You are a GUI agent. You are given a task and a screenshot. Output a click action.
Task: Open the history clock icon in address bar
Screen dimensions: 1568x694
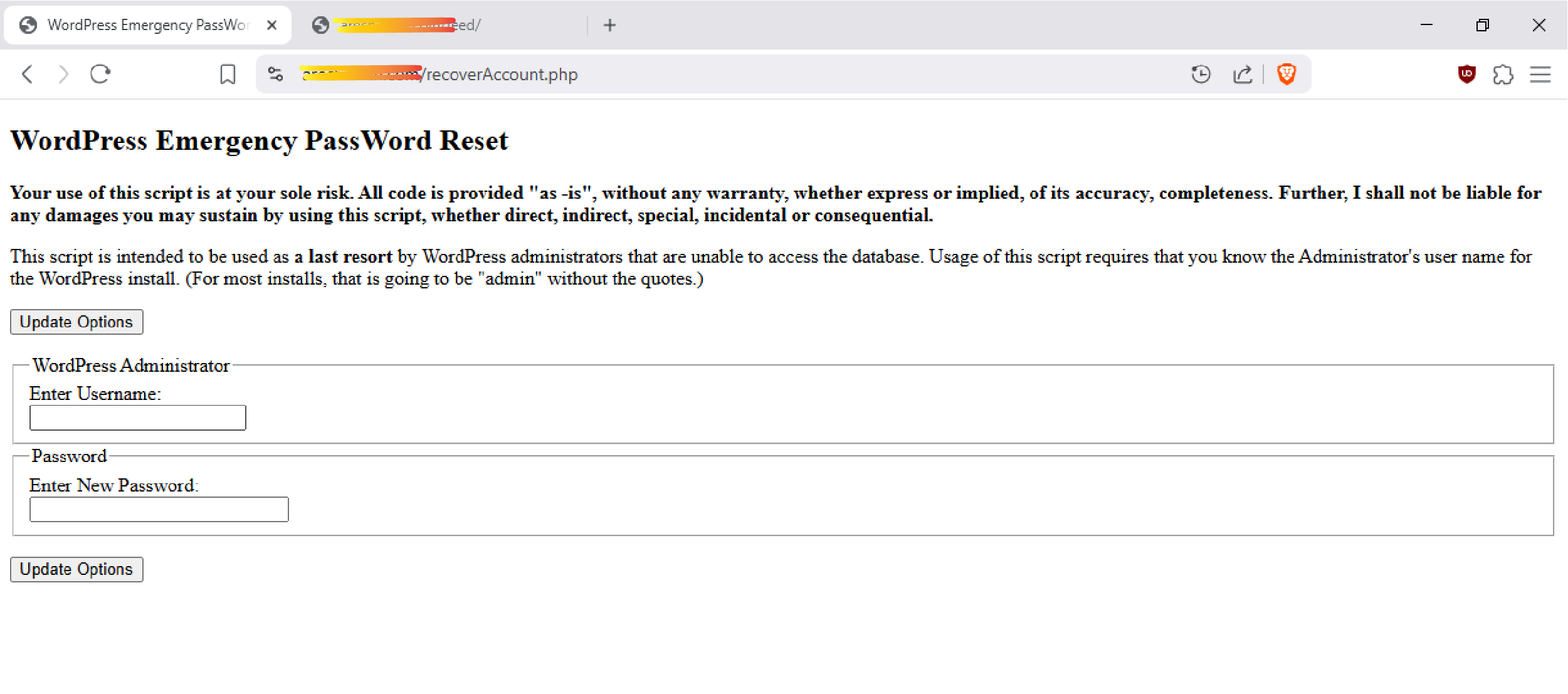1201,74
